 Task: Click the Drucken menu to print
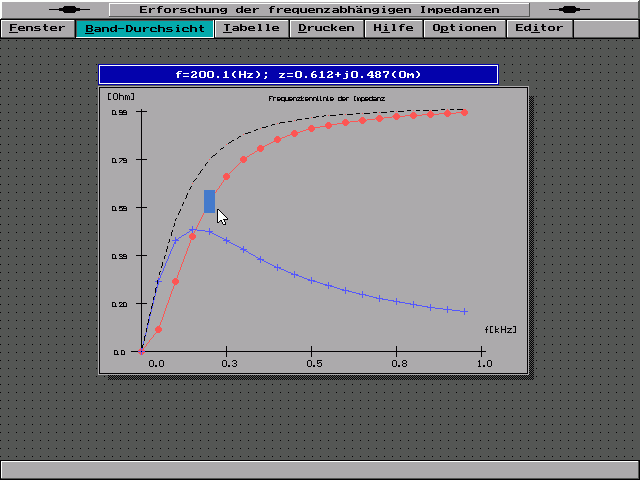(327, 28)
